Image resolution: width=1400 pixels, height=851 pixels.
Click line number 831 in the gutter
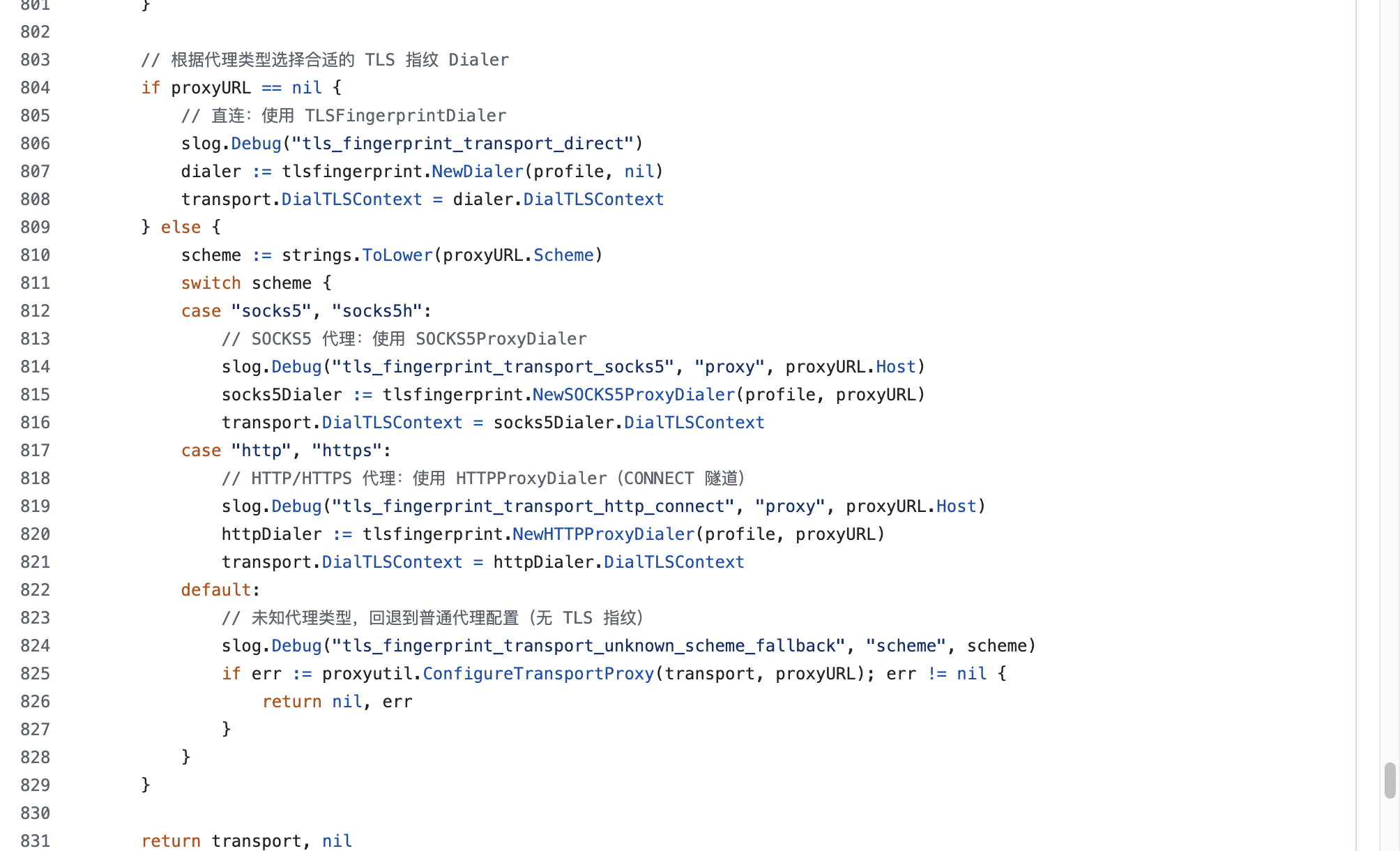pos(35,841)
